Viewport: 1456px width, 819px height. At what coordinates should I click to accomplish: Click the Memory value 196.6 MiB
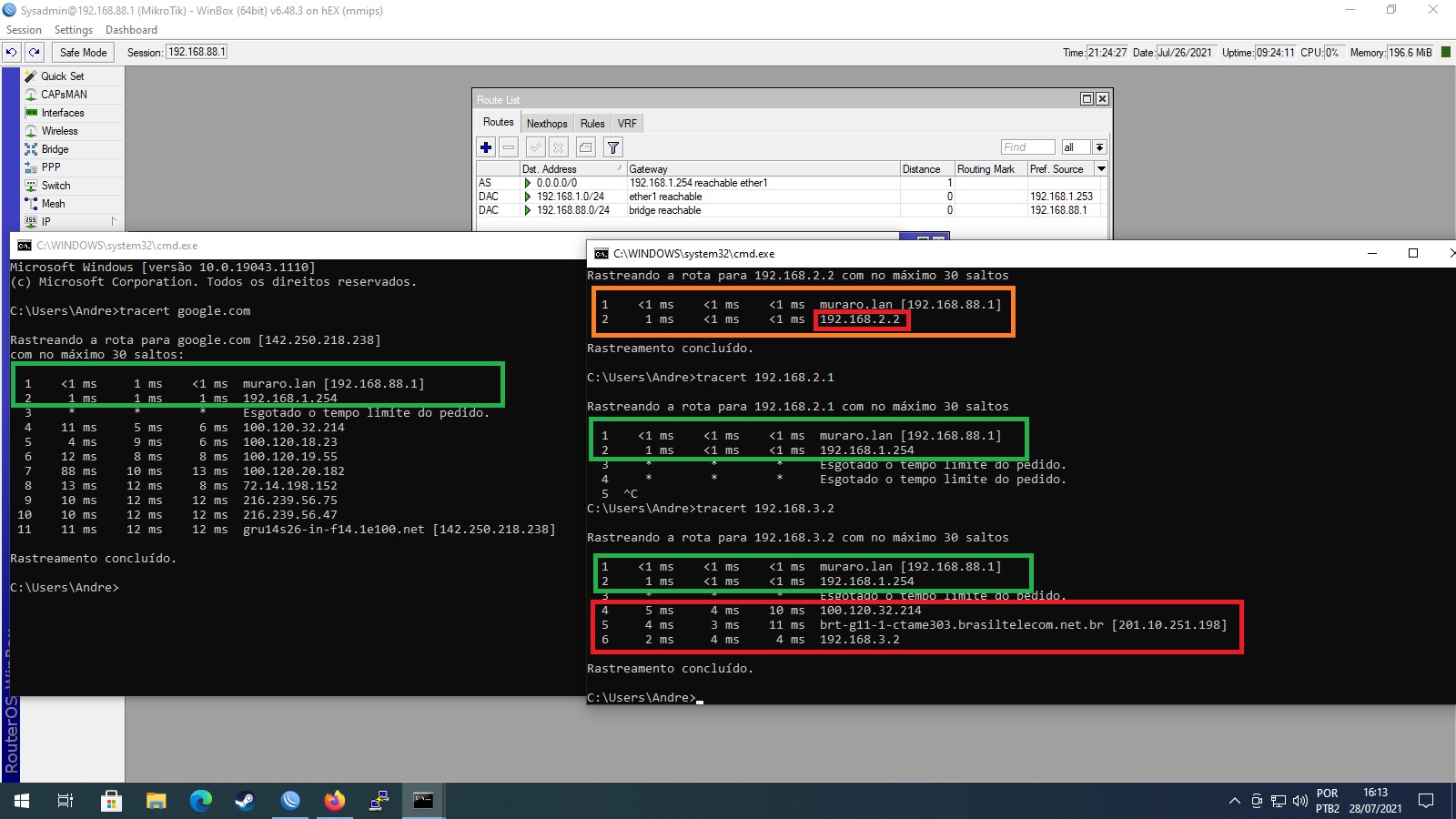pos(1410,53)
